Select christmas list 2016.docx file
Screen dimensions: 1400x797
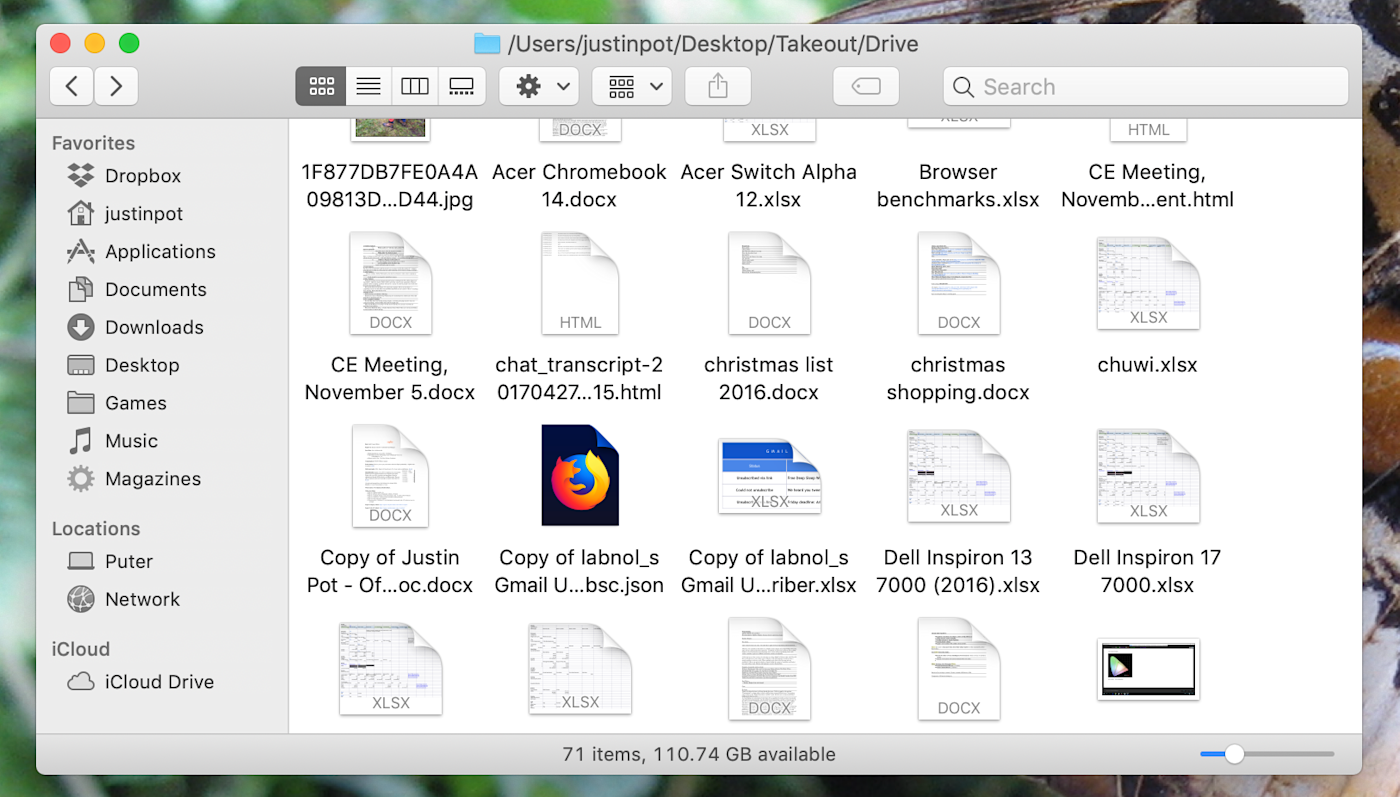[x=769, y=317]
